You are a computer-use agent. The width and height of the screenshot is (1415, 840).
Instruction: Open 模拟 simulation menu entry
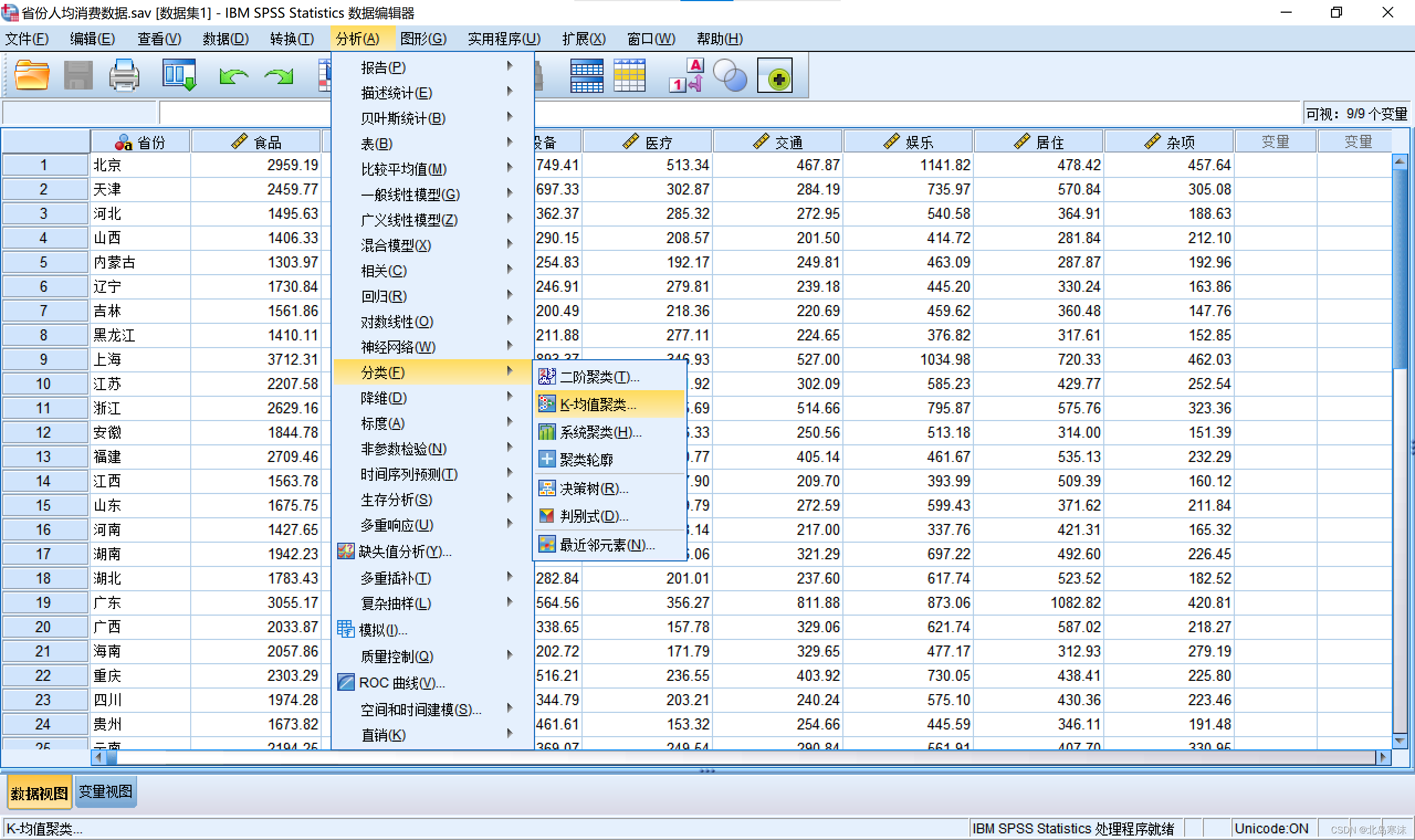click(432, 629)
